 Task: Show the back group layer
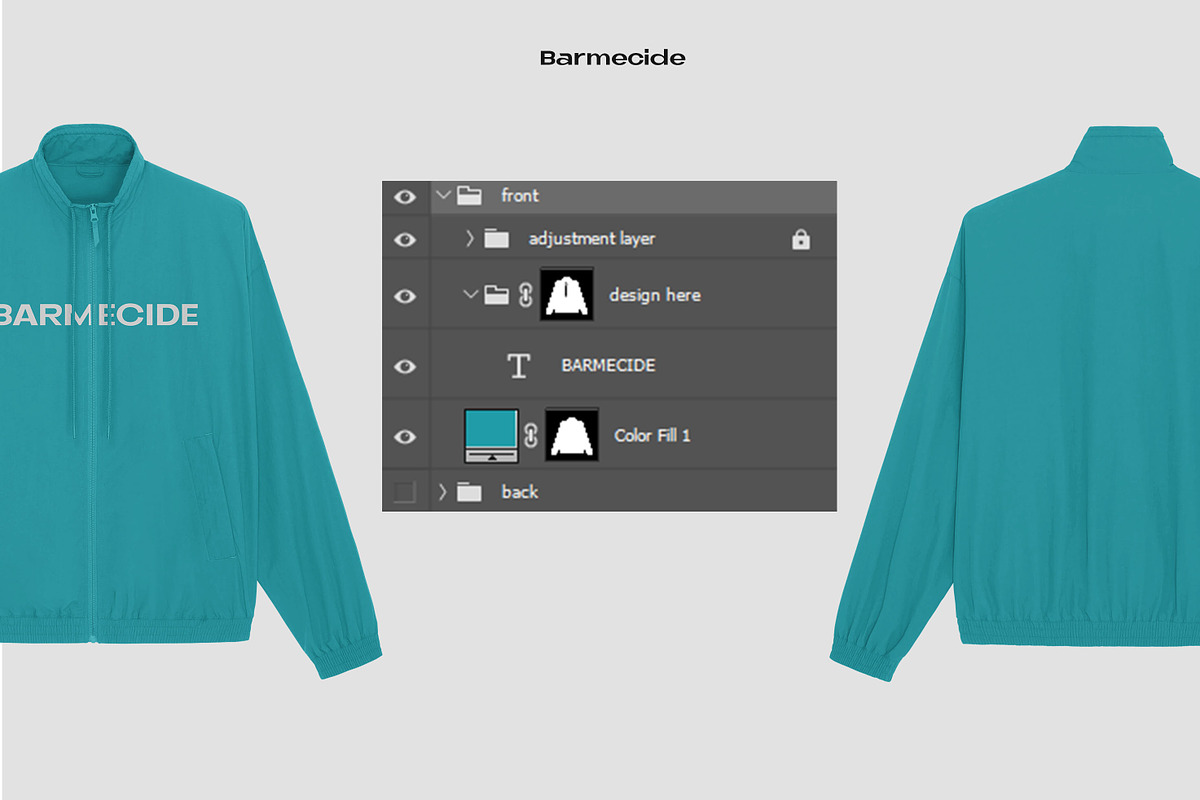click(x=405, y=492)
